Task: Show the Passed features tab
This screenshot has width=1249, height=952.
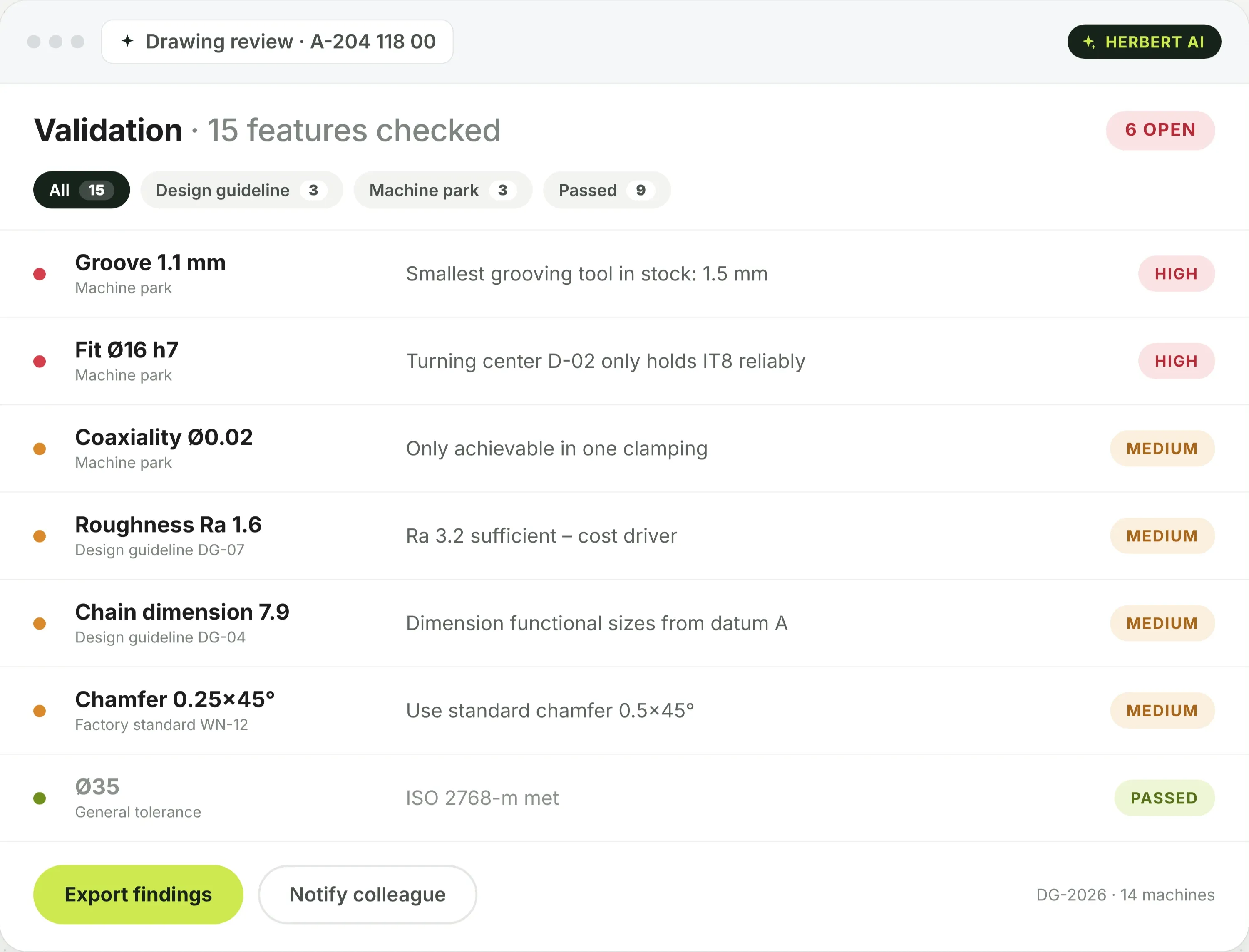Action: (606, 190)
